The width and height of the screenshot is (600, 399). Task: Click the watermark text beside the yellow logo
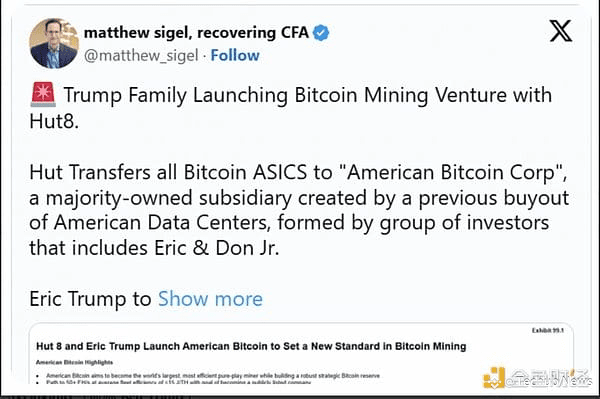[x=549, y=378]
